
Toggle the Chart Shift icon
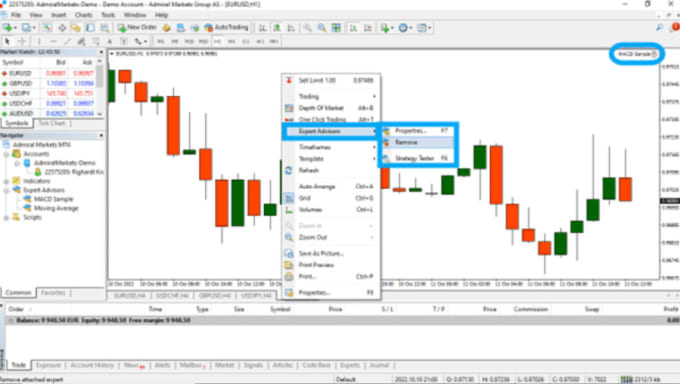coord(368,27)
